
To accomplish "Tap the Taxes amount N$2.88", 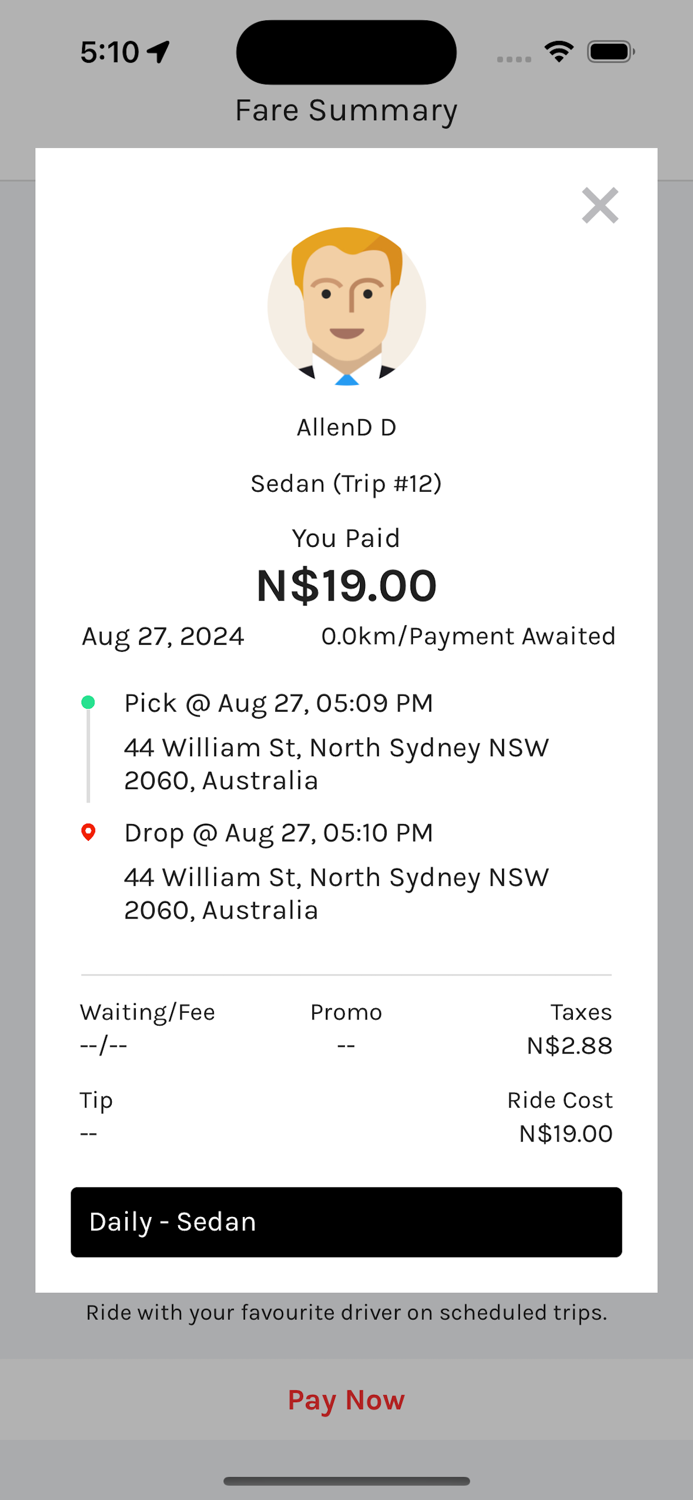I will (x=570, y=1045).
